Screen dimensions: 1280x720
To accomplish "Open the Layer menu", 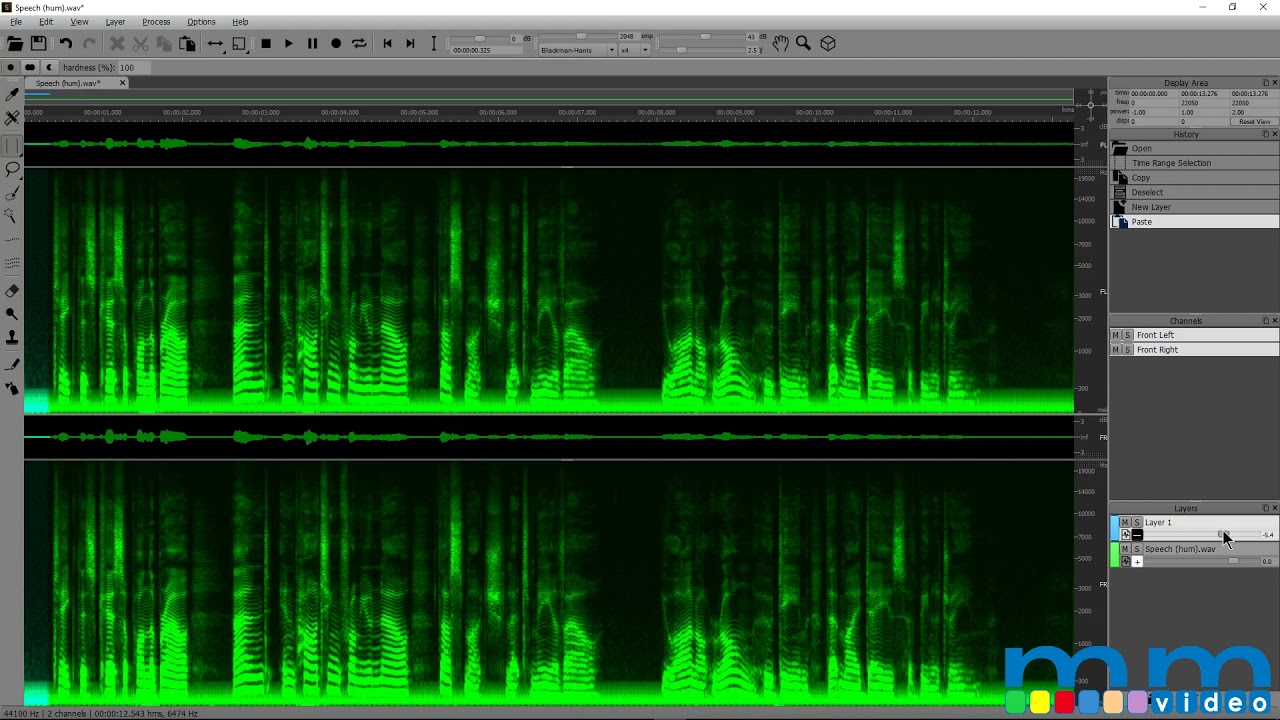I will pos(115,22).
